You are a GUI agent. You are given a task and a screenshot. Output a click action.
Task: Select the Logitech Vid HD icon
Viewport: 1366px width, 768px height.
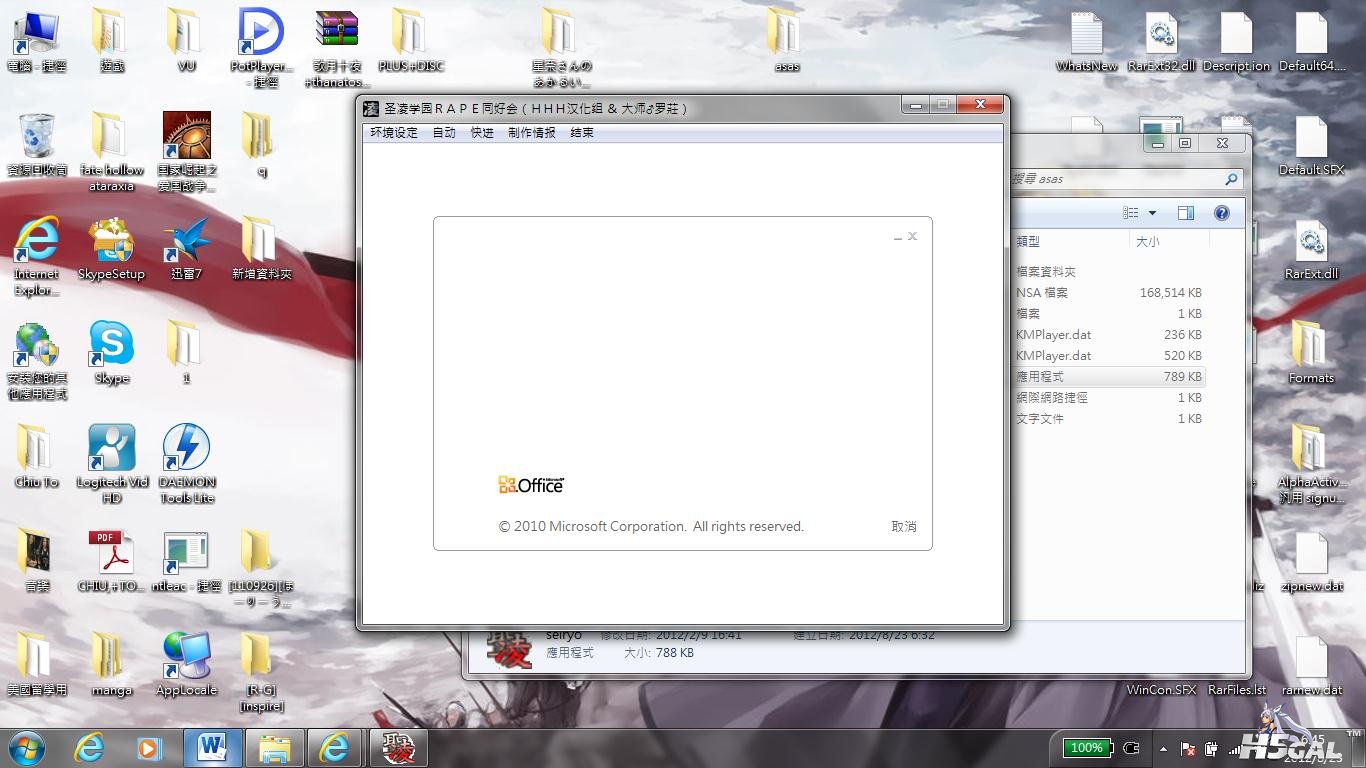[x=111, y=463]
